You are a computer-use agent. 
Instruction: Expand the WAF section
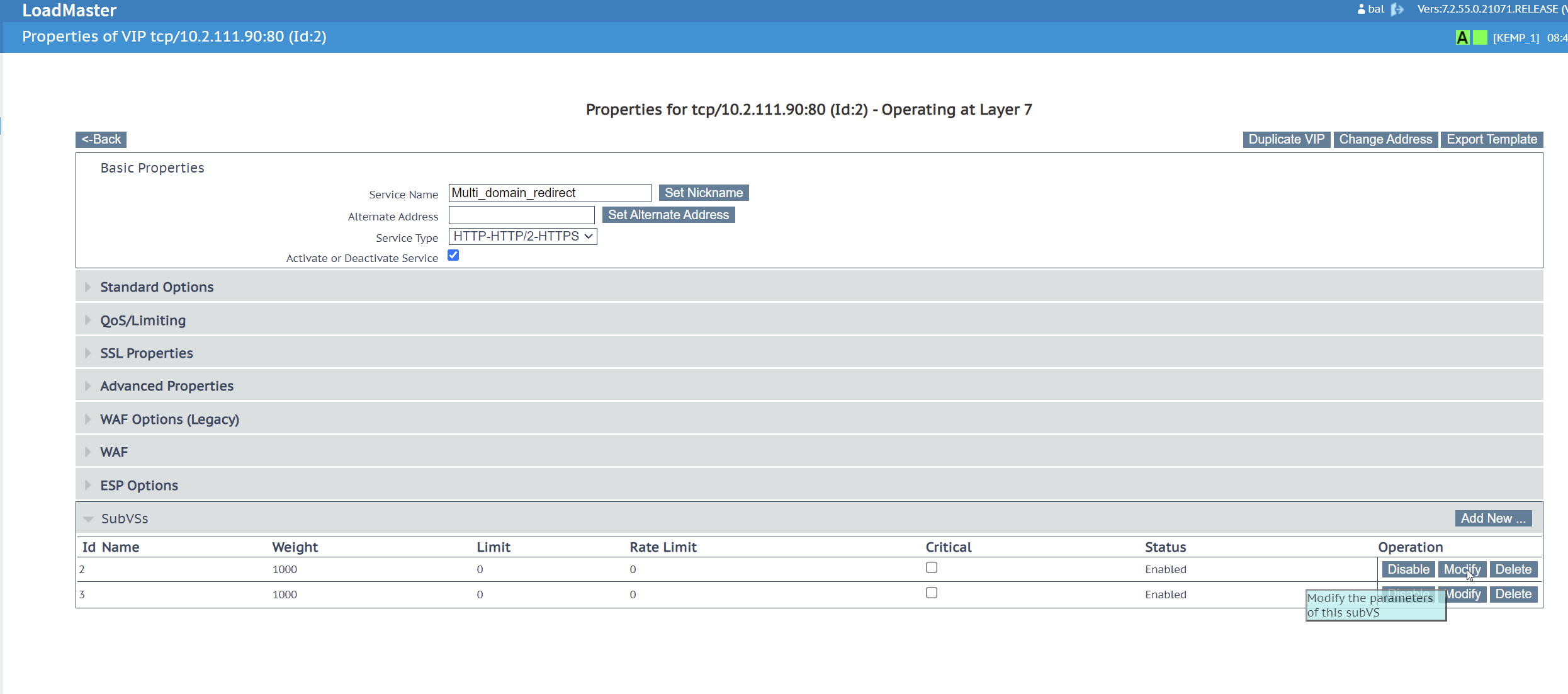pyautogui.click(x=809, y=452)
